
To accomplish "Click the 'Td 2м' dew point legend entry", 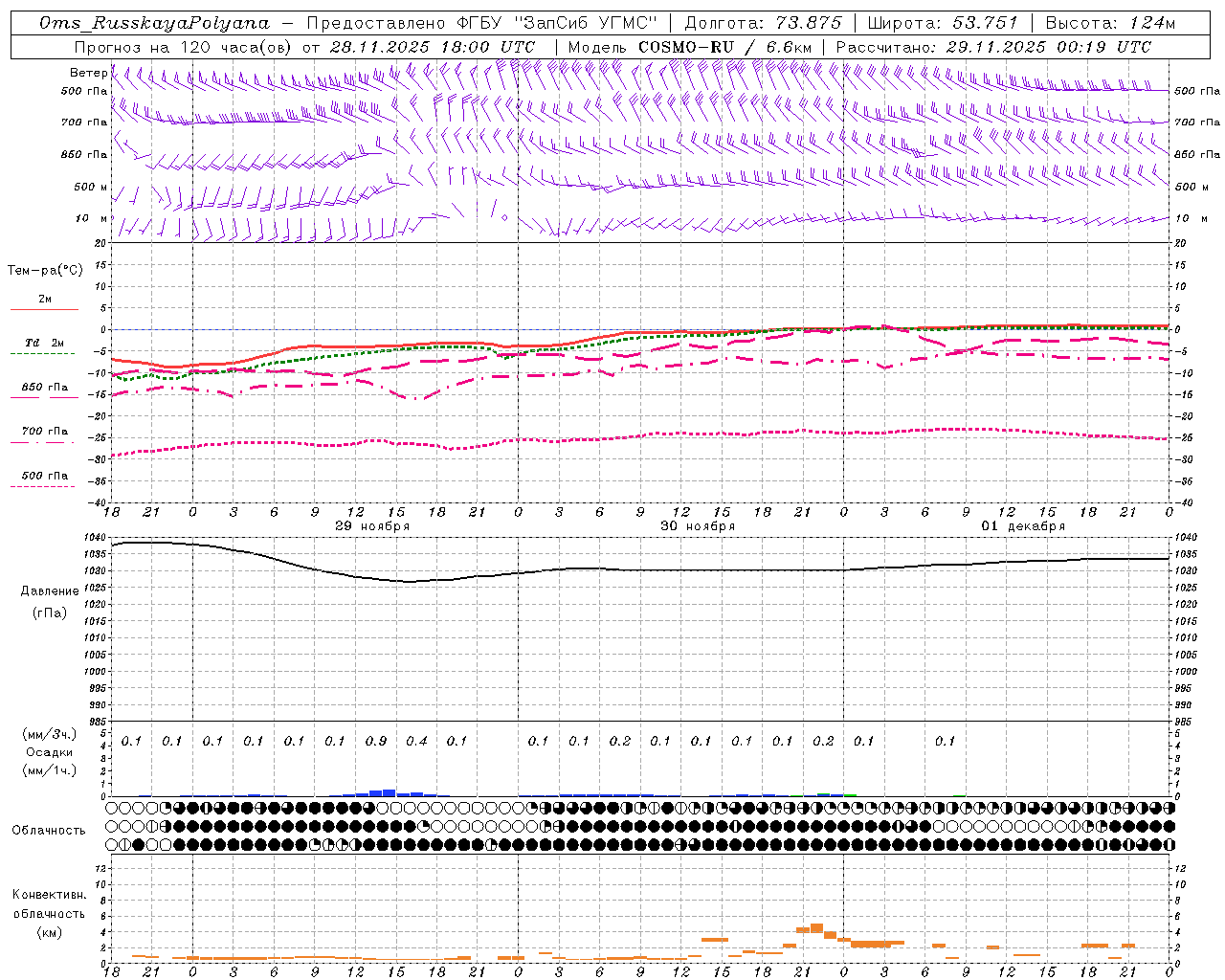I will 44,343.
